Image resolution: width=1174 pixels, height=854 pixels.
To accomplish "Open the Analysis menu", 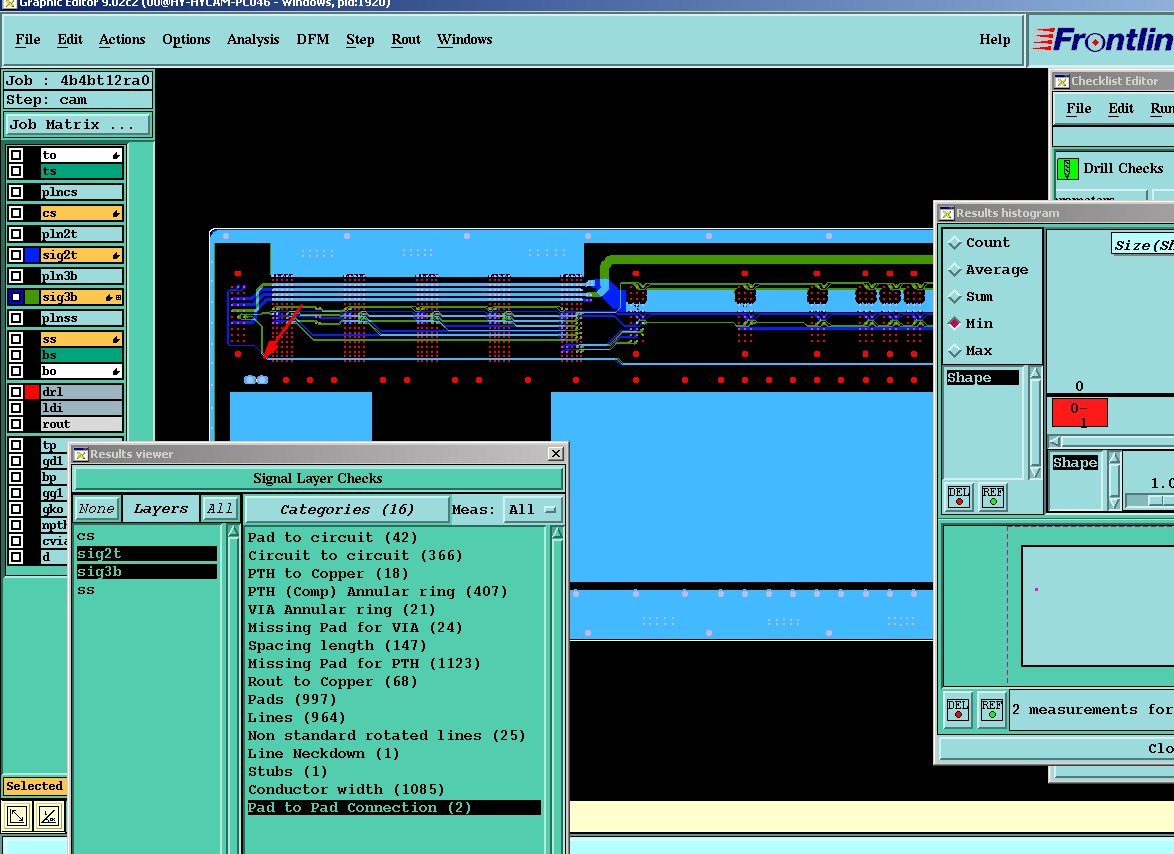I will [x=253, y=40].
